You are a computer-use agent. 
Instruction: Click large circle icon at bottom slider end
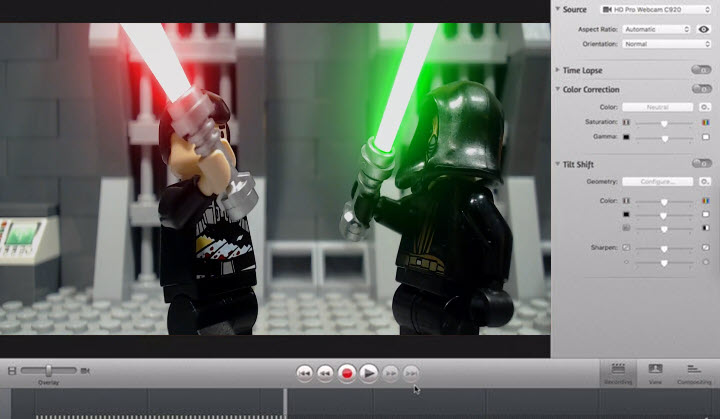click(x=706, y=262)
